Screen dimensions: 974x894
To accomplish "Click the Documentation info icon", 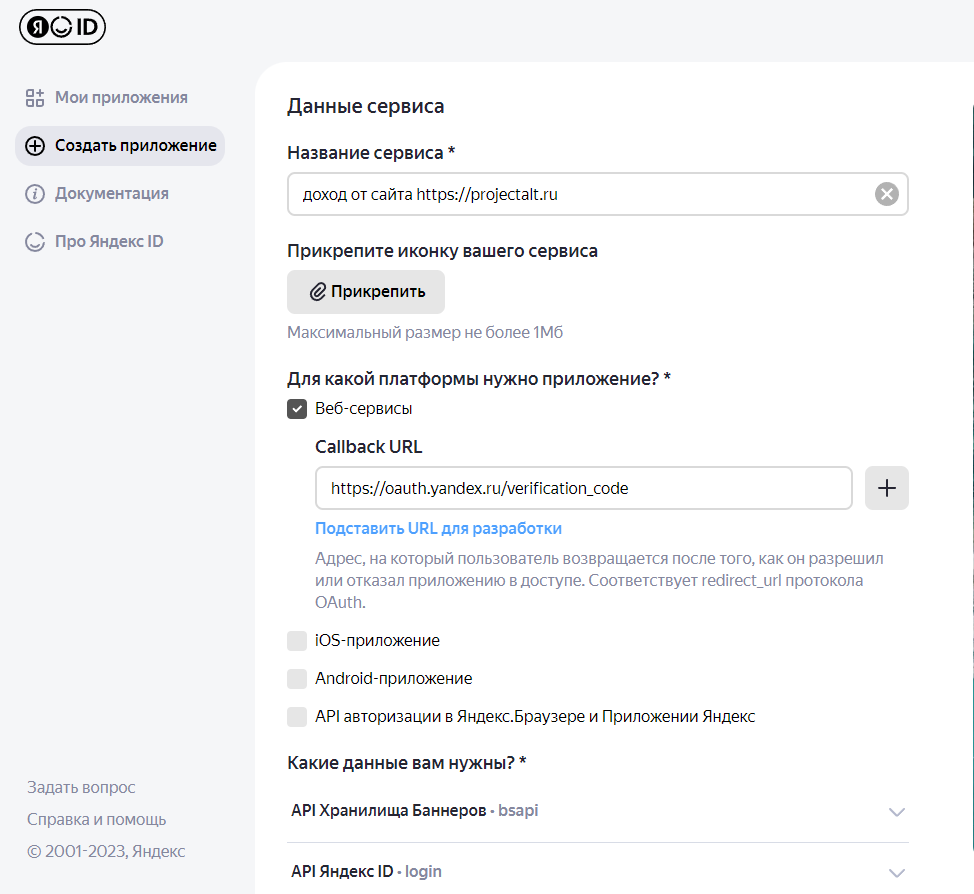I will (x=35, y=194).
